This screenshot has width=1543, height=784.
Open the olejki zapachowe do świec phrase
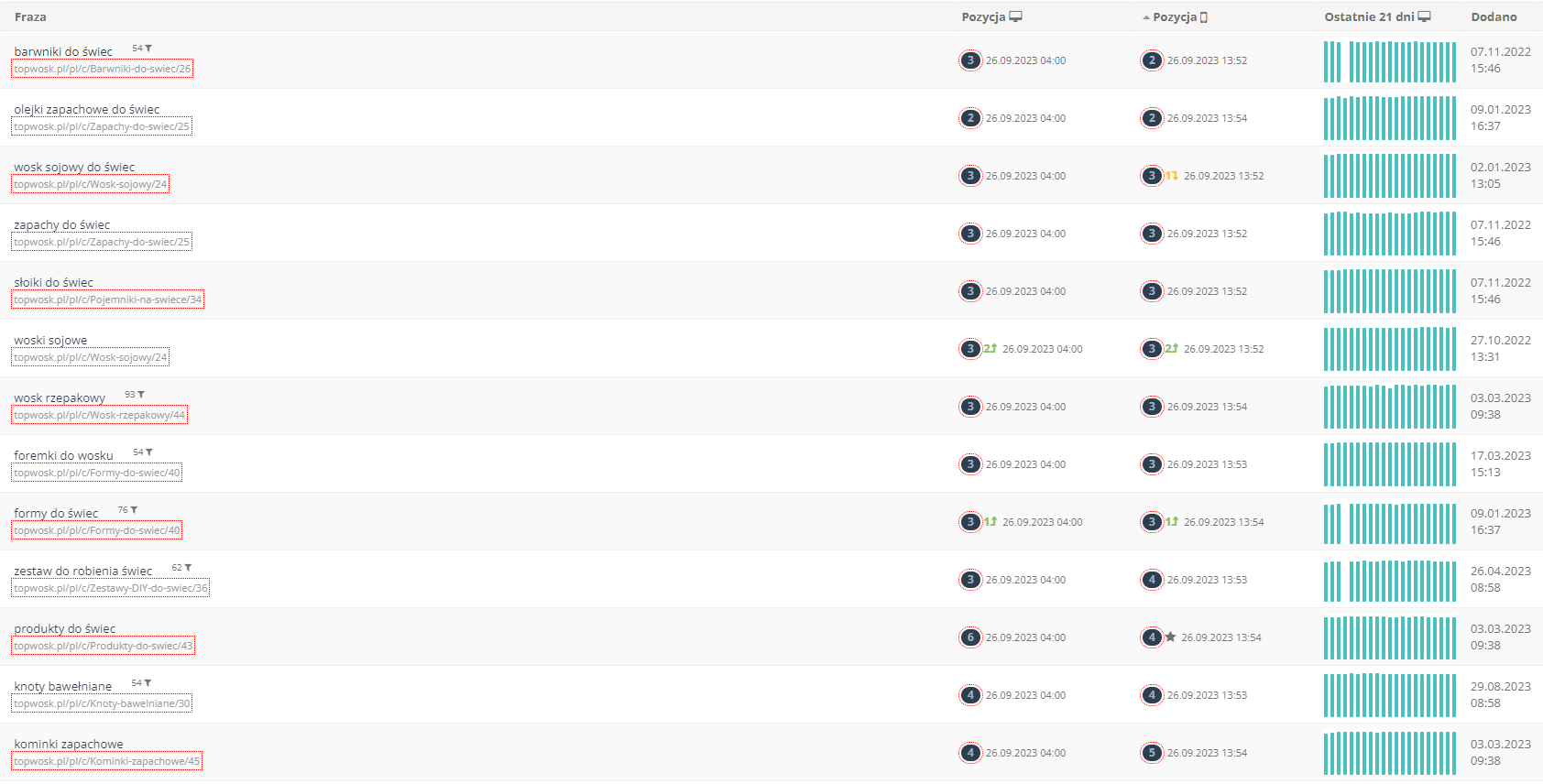tap(86, 109)
